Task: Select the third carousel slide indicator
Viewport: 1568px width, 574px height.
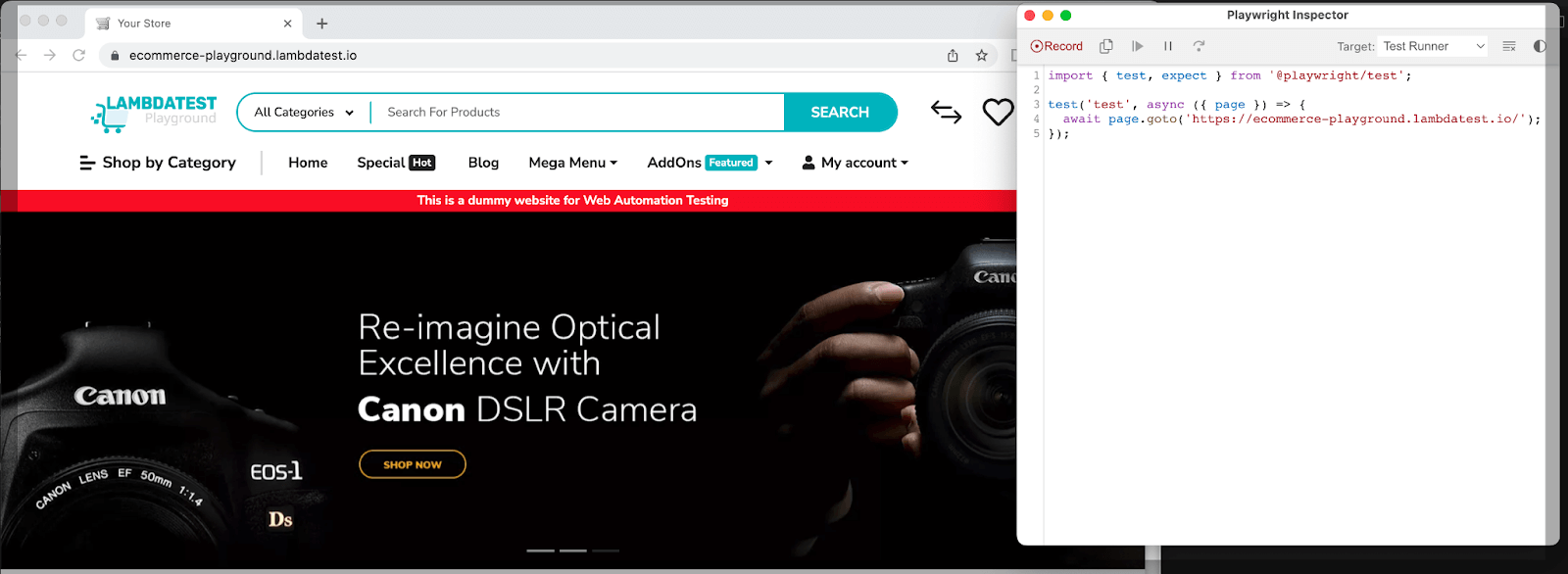Action: [606, 550]
